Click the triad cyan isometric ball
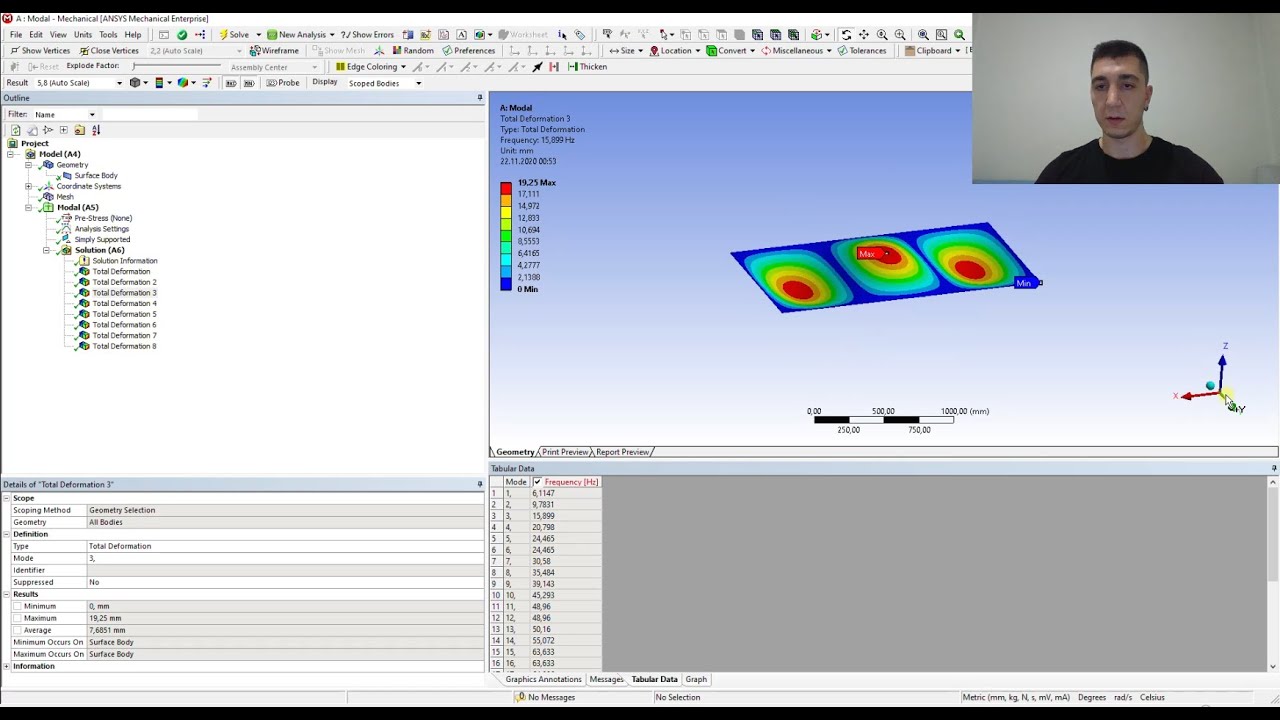 pyautogui.click(x=1210, y=386)
